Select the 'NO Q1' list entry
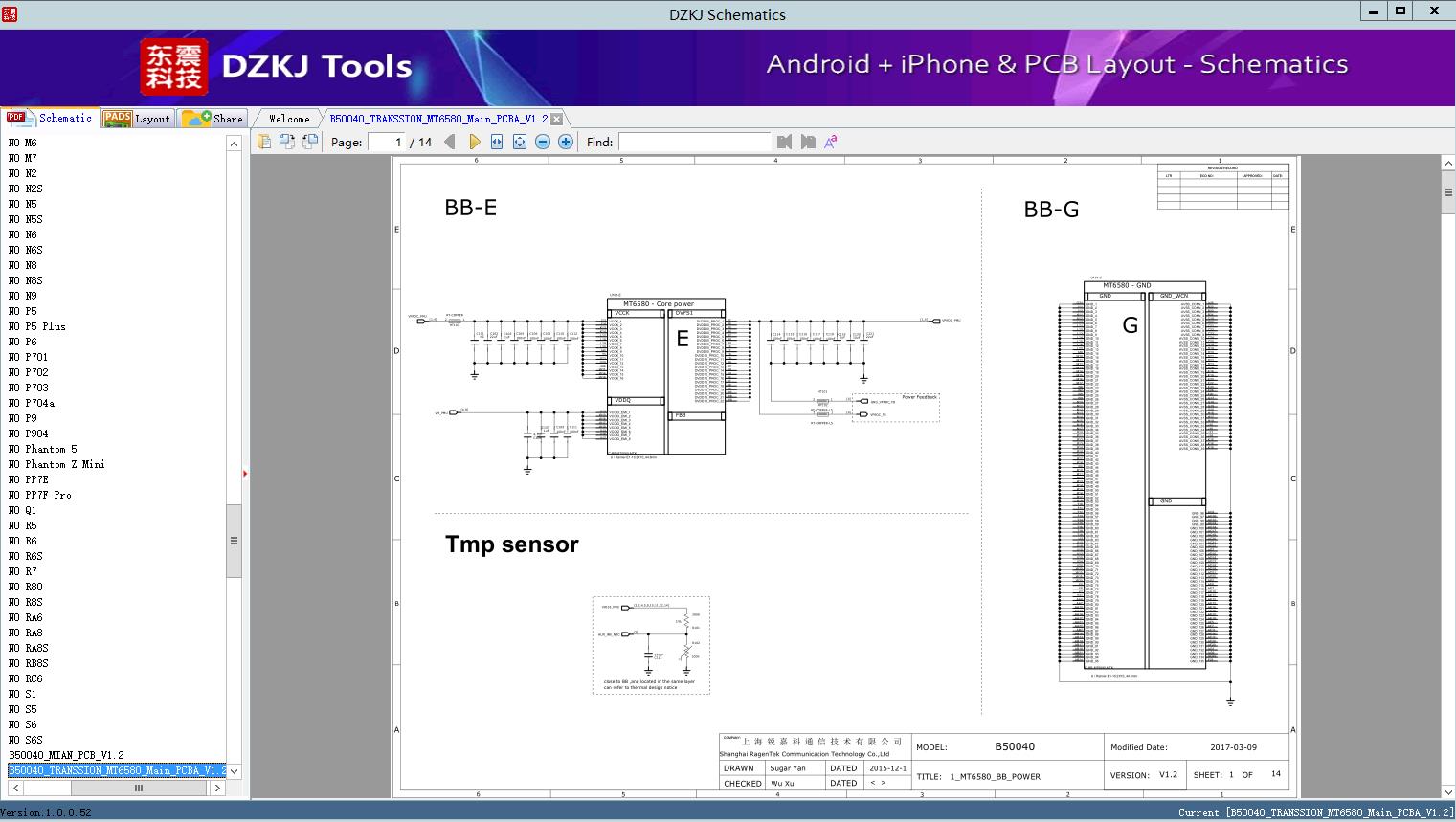Screen dimensions: 1456x822 (x=23, y=510)
